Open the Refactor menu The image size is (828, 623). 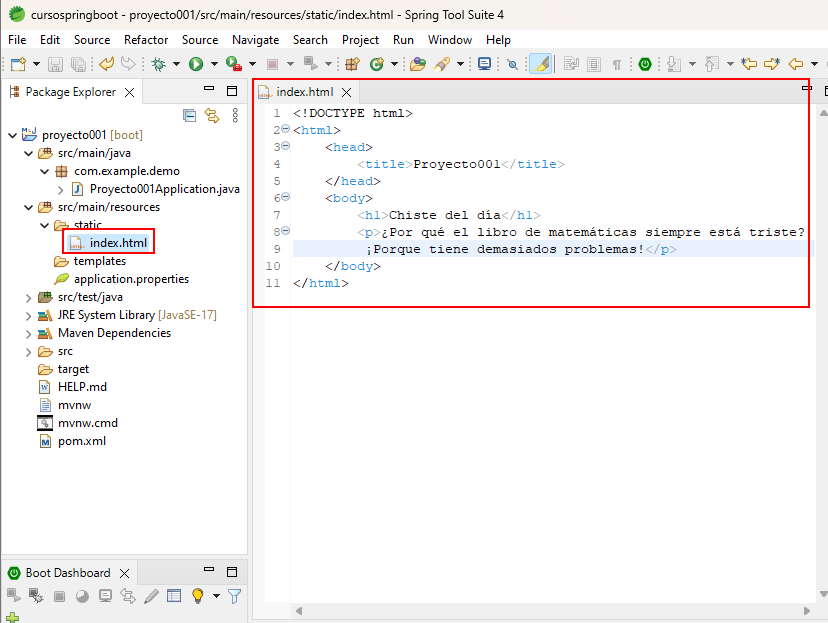point(146,40)
